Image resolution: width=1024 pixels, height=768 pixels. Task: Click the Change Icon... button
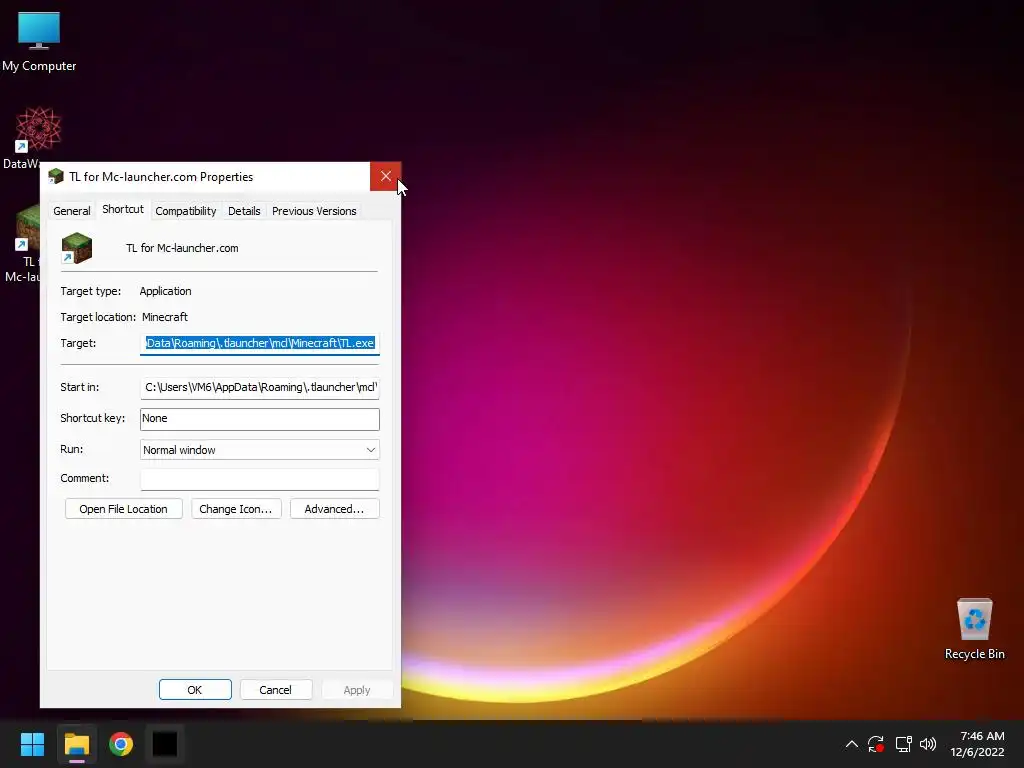coord(236,509)
